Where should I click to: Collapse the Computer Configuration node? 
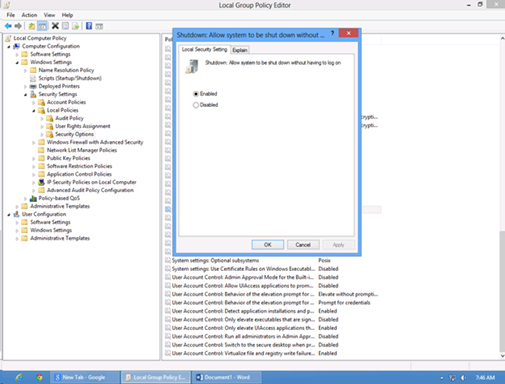pos(9,47)
